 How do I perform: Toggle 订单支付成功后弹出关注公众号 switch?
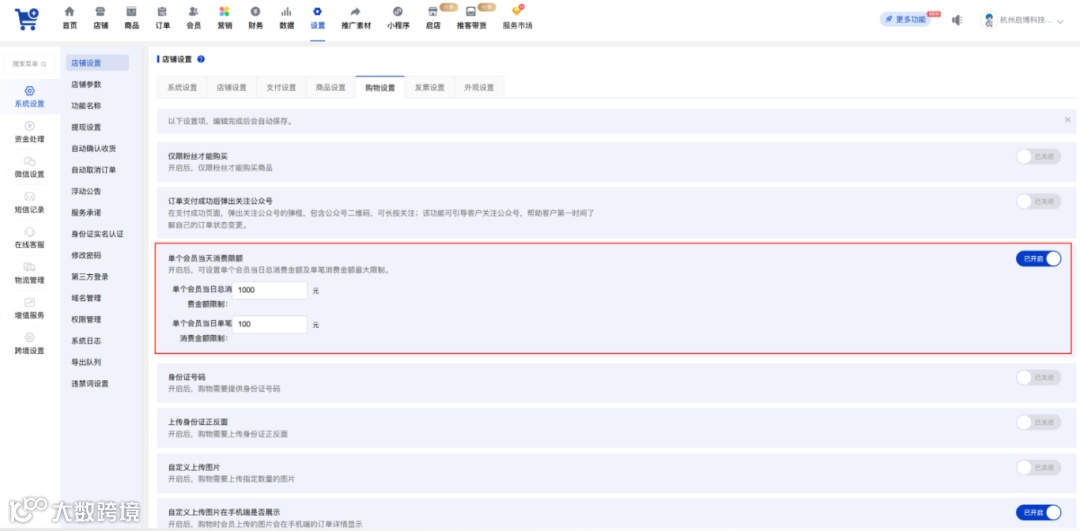click(1039, 201)
